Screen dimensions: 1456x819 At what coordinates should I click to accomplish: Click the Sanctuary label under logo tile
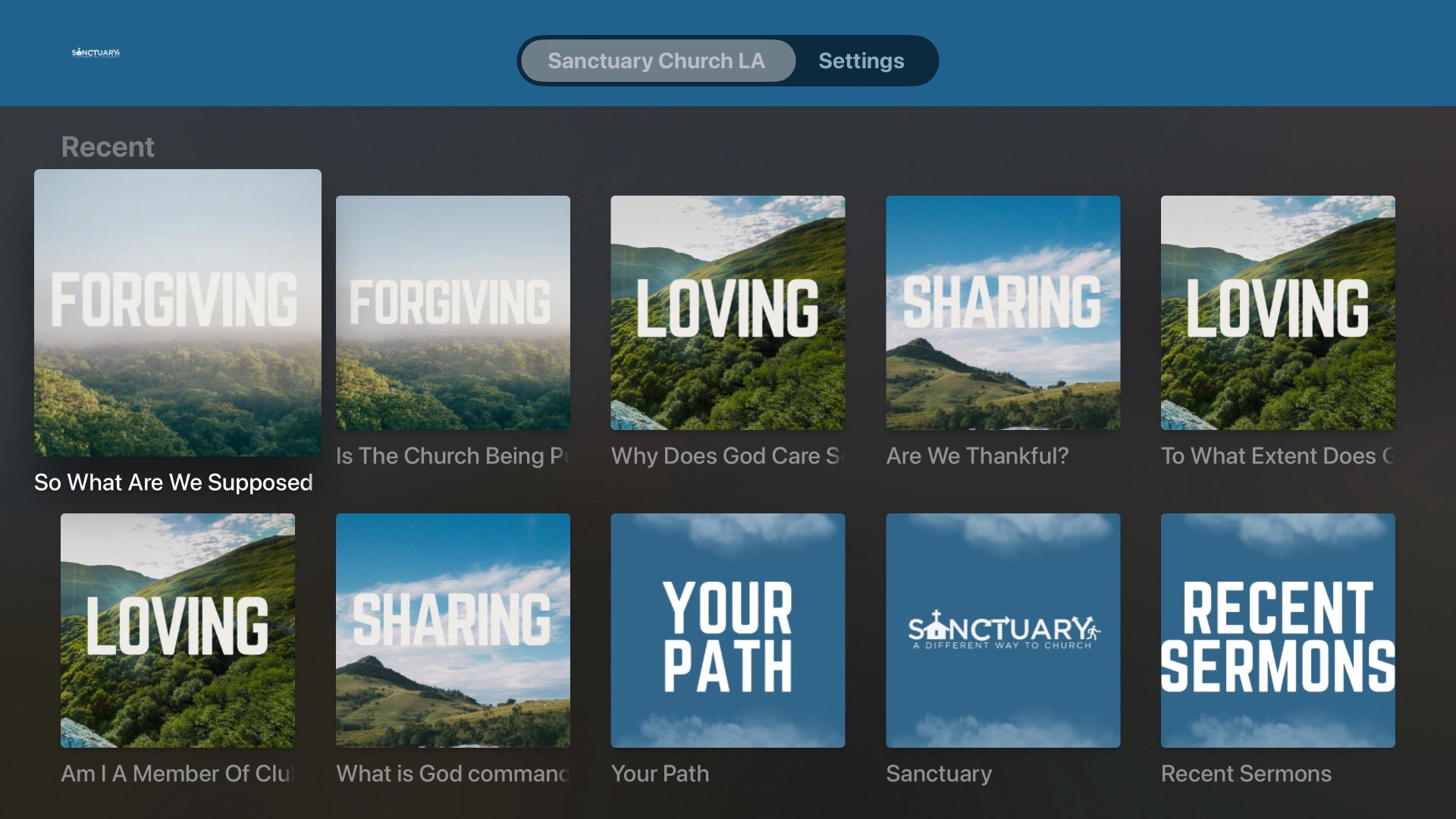coord(939,773)
